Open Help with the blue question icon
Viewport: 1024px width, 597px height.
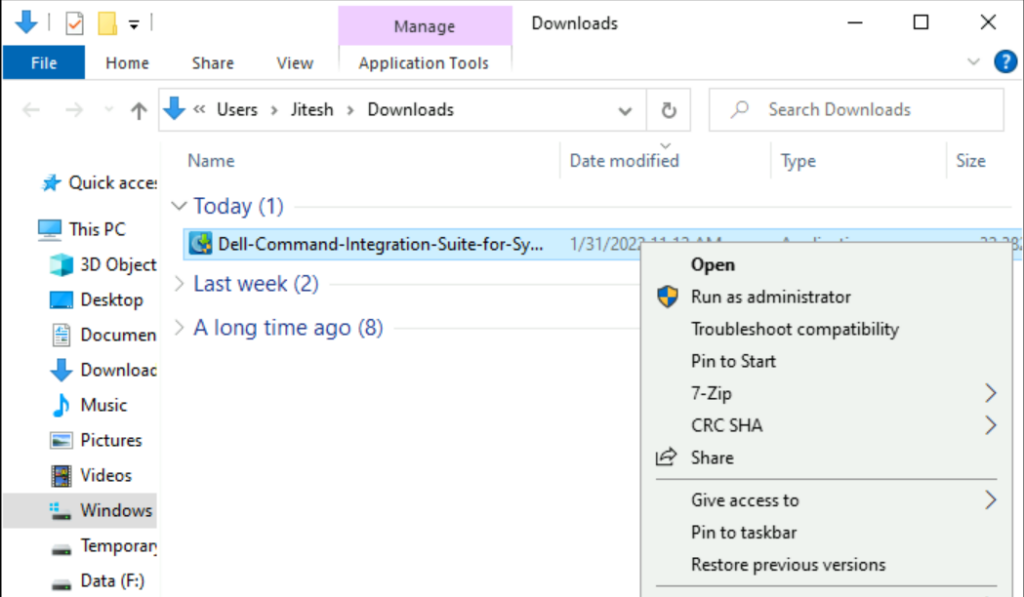tap(1005, 62)
